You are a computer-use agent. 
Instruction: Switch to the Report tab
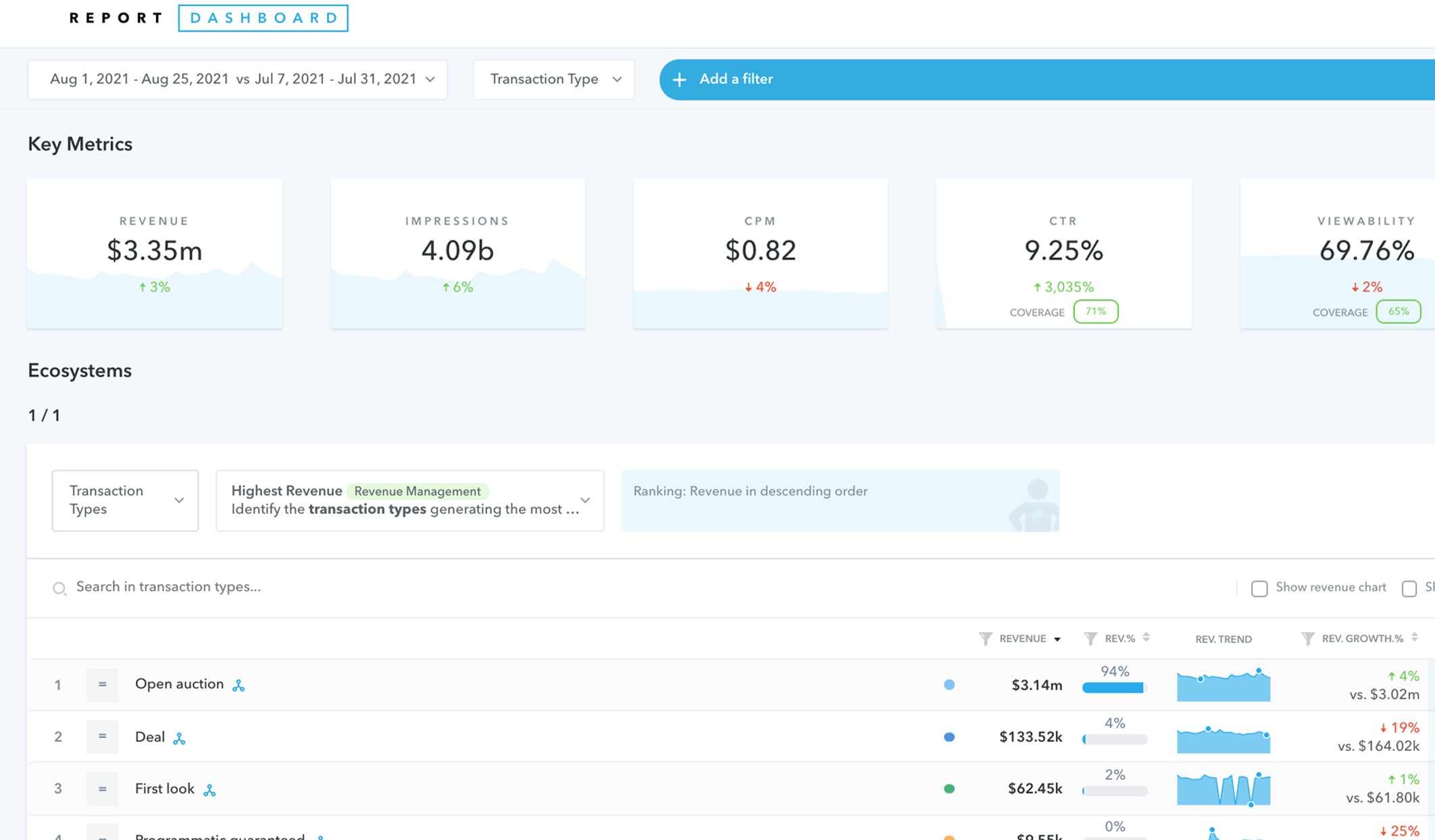116,18
